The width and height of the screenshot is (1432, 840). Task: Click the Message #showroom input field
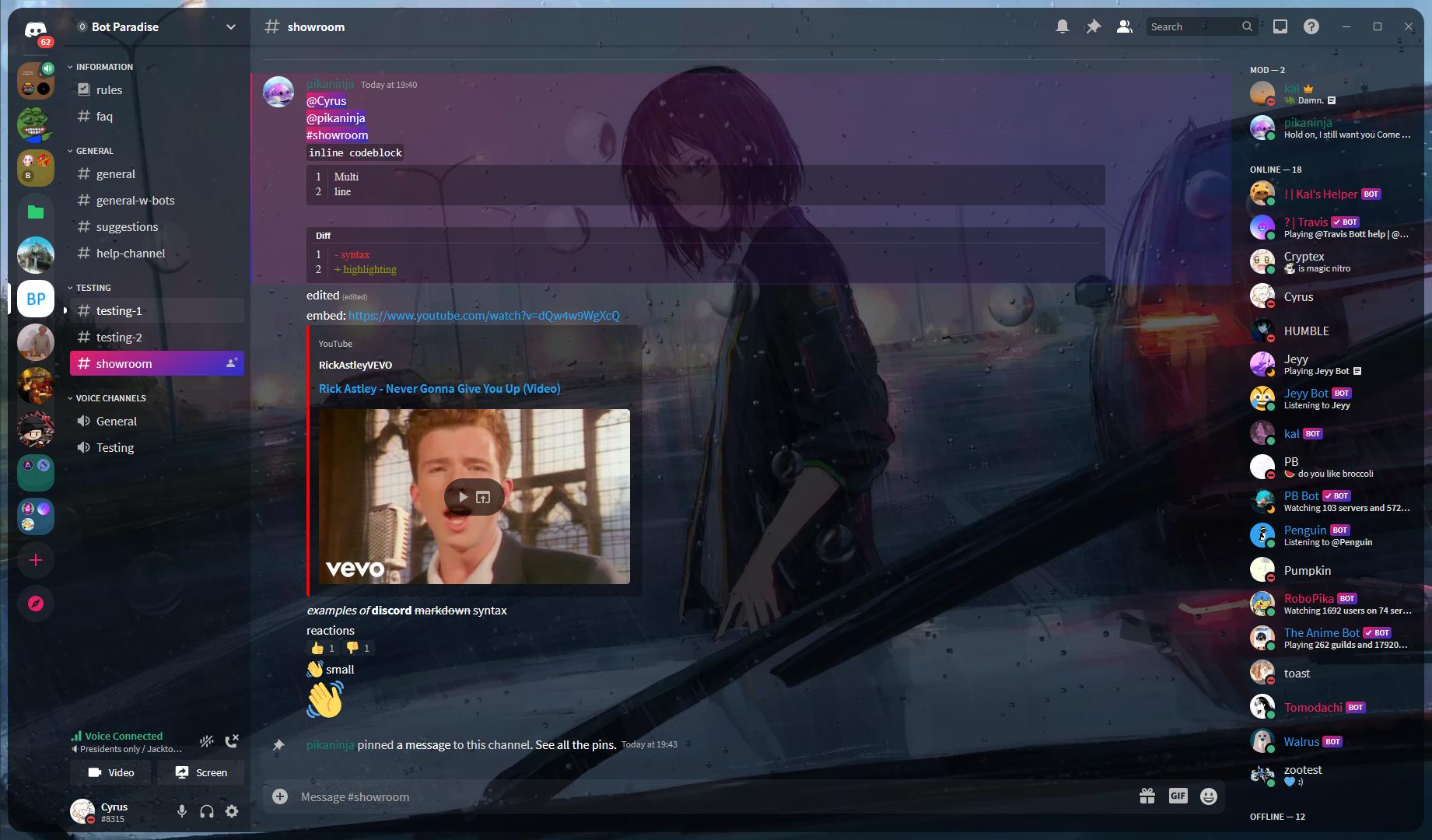click(x=544, y=796)
